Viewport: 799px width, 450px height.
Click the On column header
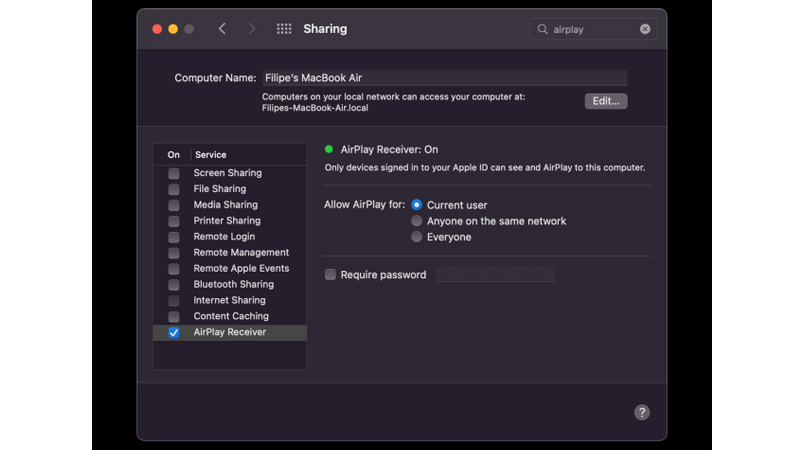point(173,154)
